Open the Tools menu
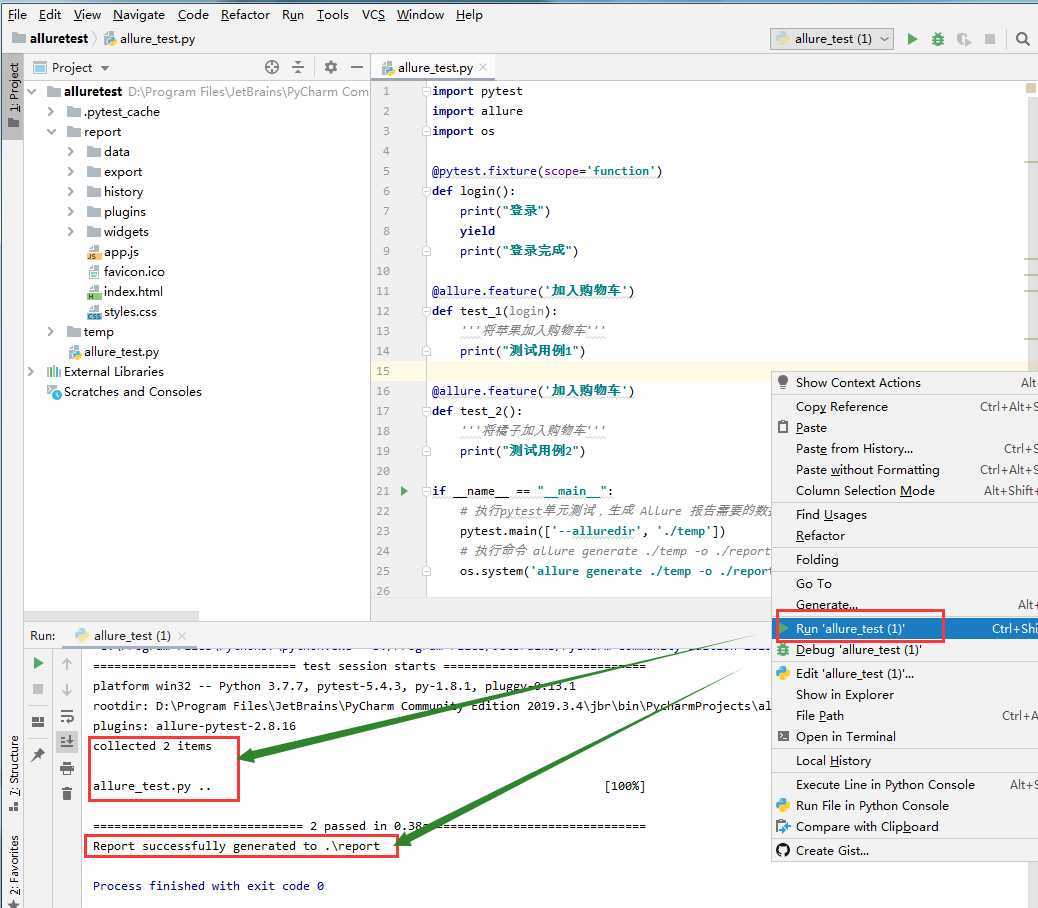The image size is (1038, 908). point(332,15)
